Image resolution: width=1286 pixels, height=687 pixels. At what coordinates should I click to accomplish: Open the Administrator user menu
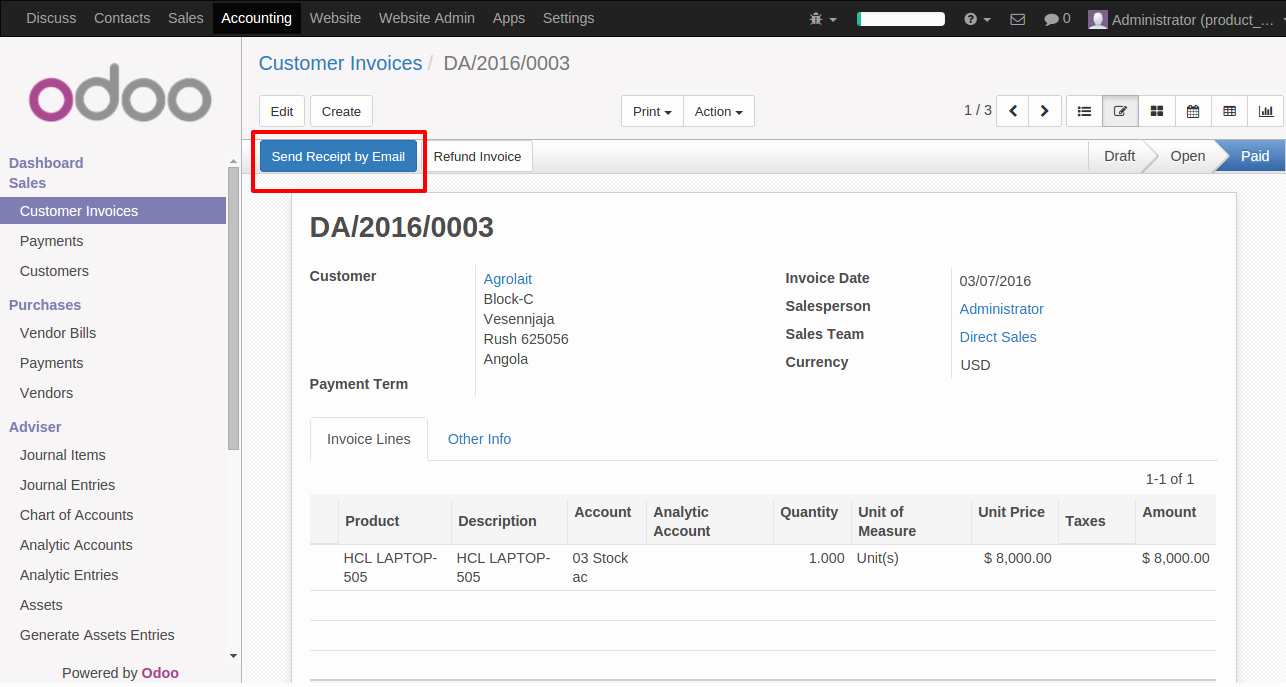point(1185,19)
